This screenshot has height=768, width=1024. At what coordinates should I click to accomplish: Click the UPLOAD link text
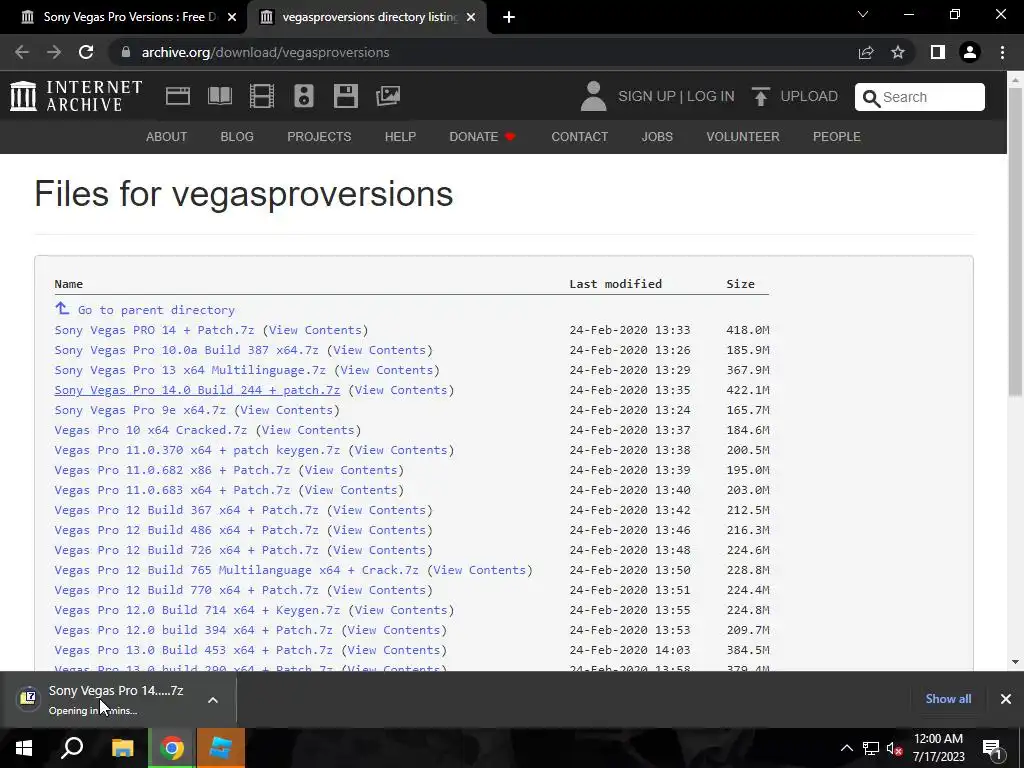[x=809, y=96]
